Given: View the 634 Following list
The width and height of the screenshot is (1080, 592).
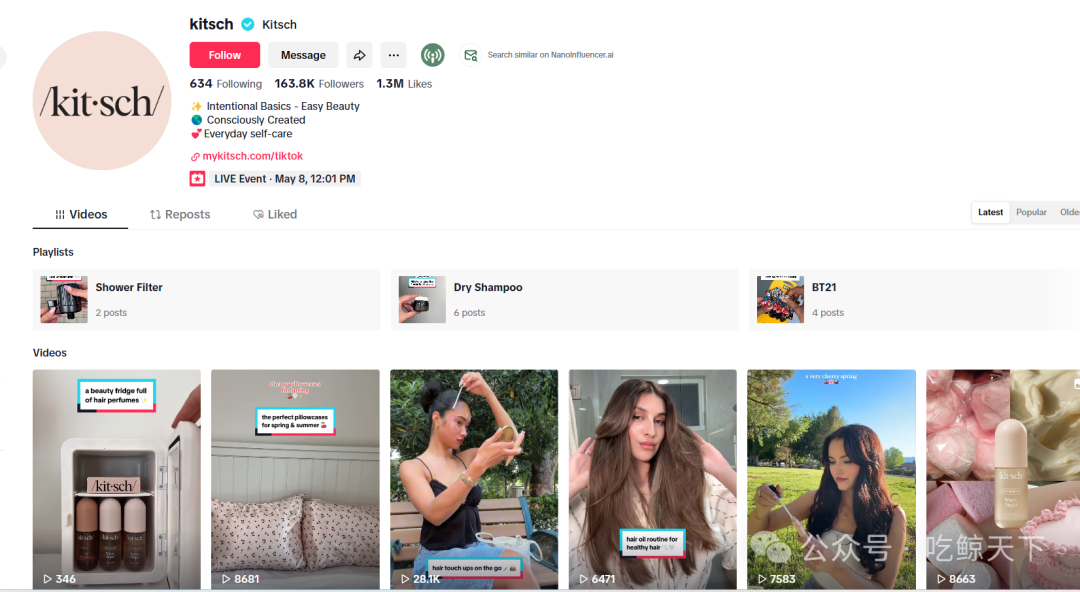Looking at the screenshot, I should pyautogui.click(x=226, y=84).
